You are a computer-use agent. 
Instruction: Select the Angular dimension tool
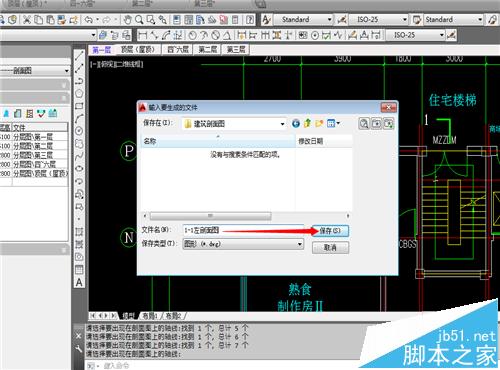[x=227, y=35]
